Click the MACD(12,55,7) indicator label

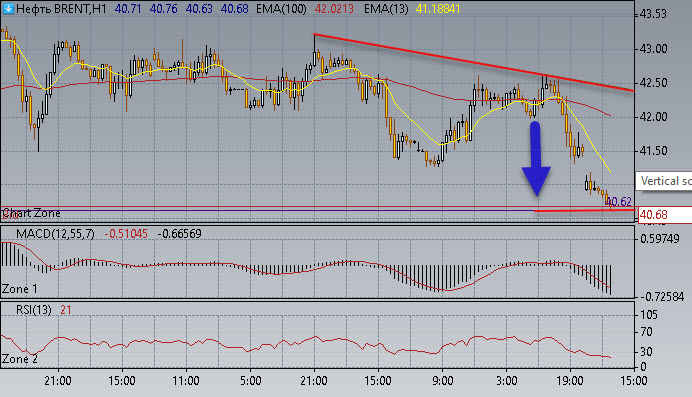[55, 234]
